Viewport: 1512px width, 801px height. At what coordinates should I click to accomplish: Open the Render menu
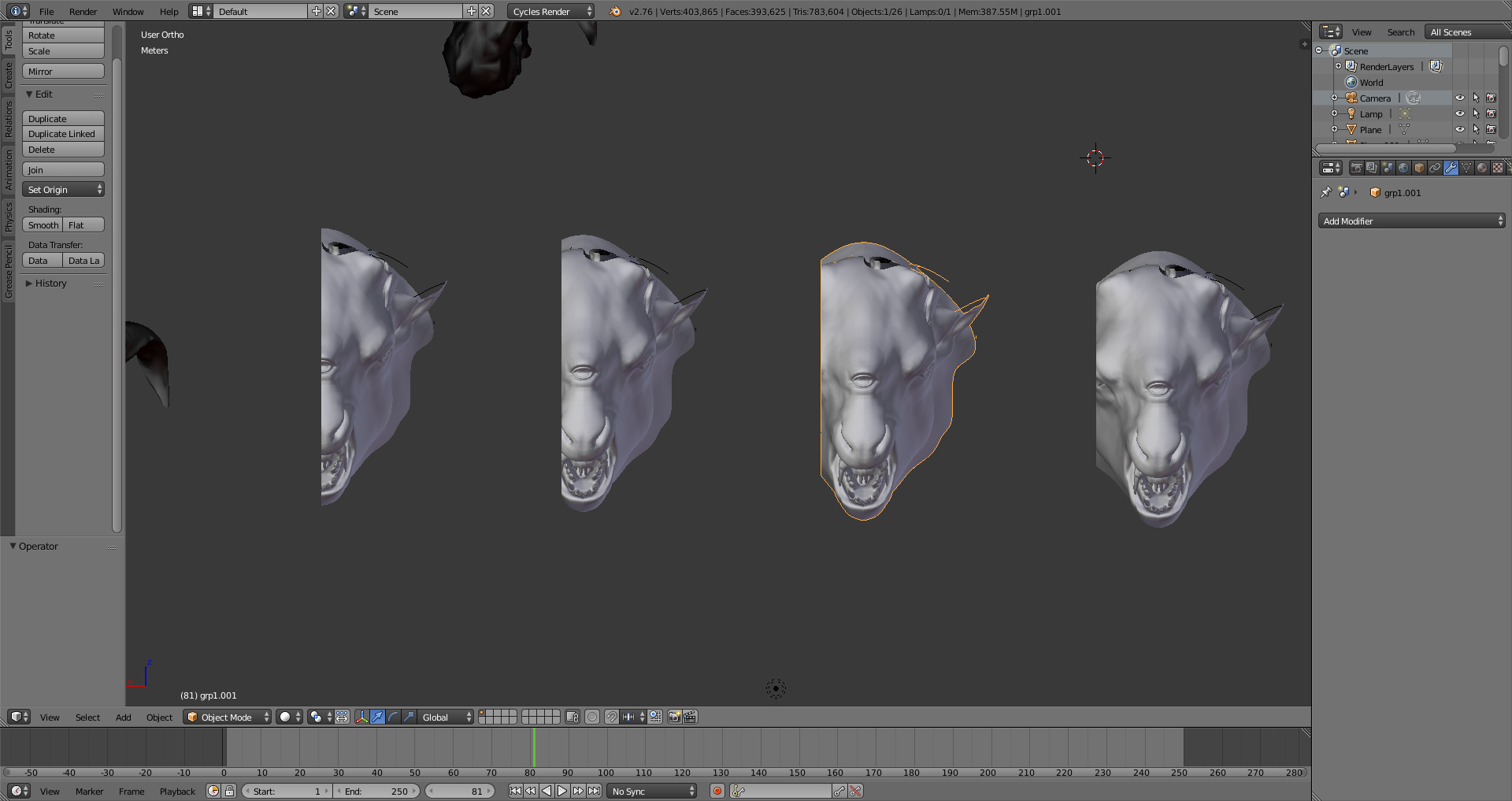pos(83,11)
